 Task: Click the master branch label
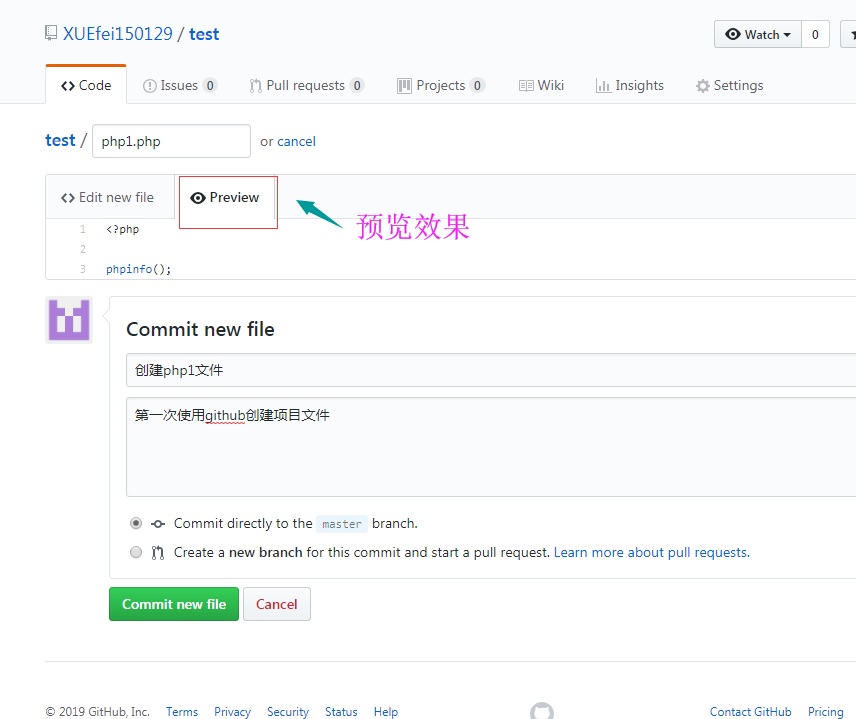click(x=342, y=524)
